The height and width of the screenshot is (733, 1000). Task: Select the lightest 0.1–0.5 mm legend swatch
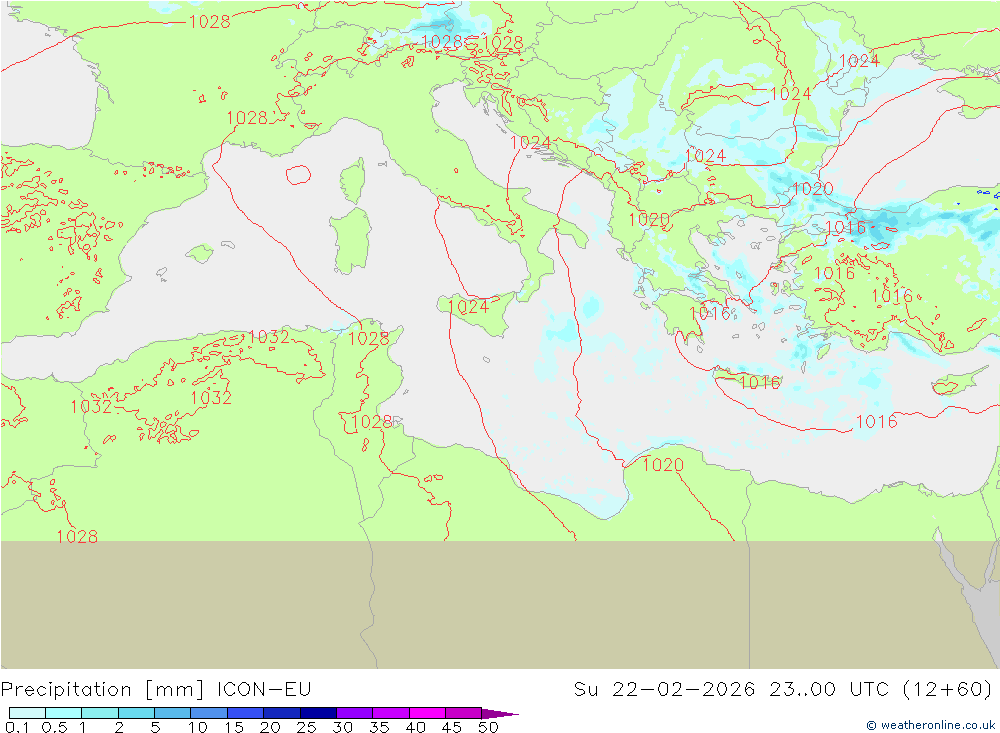coord(27,713)
